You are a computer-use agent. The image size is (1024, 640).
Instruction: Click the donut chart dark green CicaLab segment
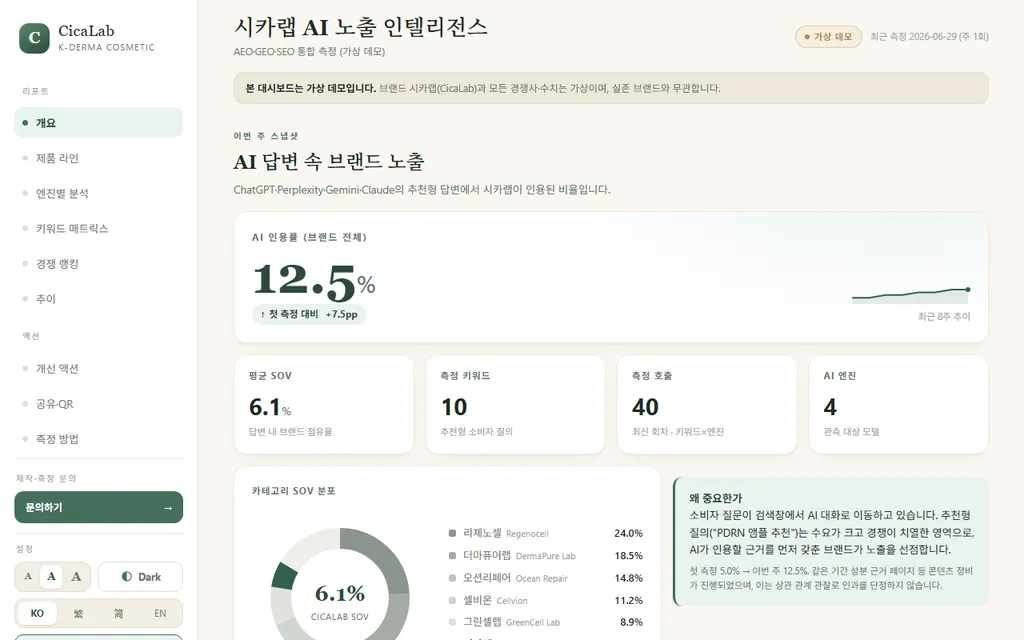click(x=285, y=576)
